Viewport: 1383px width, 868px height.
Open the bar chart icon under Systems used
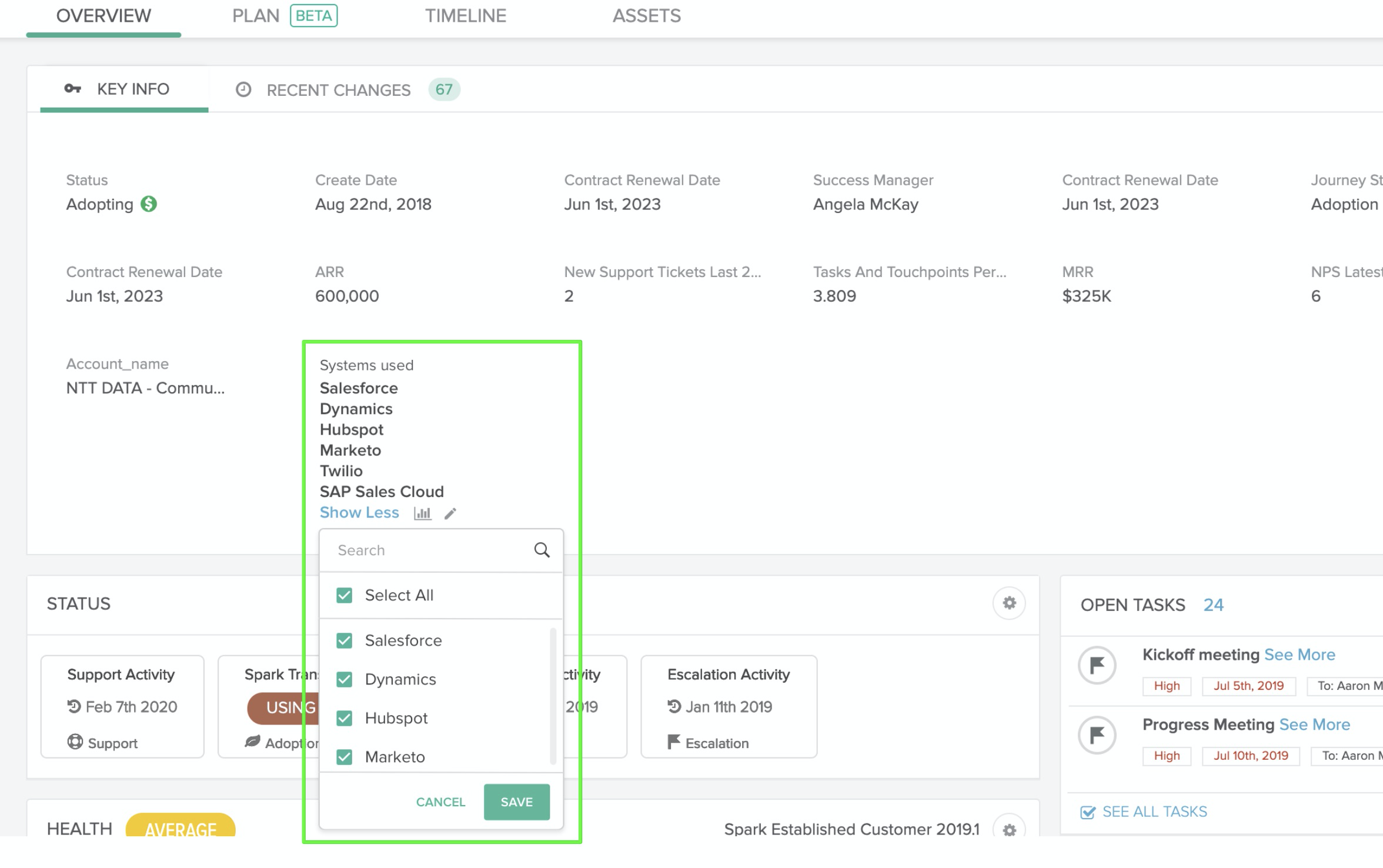422,513
